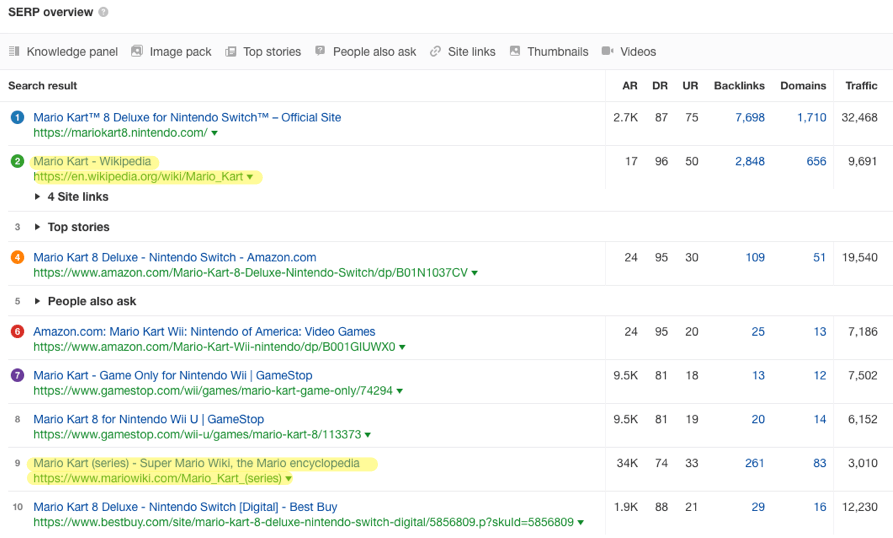Click the Traffic column header

[x=861, y=85]
